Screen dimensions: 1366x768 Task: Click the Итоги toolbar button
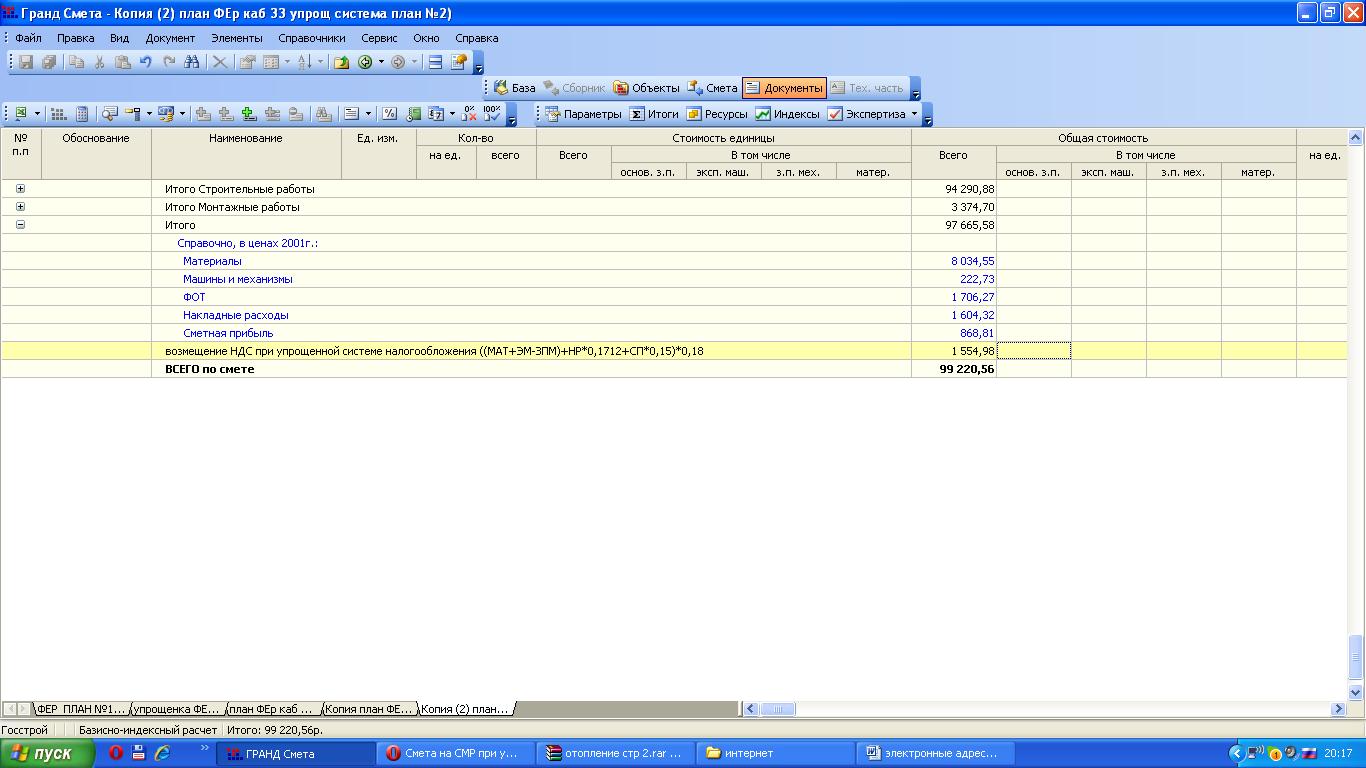653,114
